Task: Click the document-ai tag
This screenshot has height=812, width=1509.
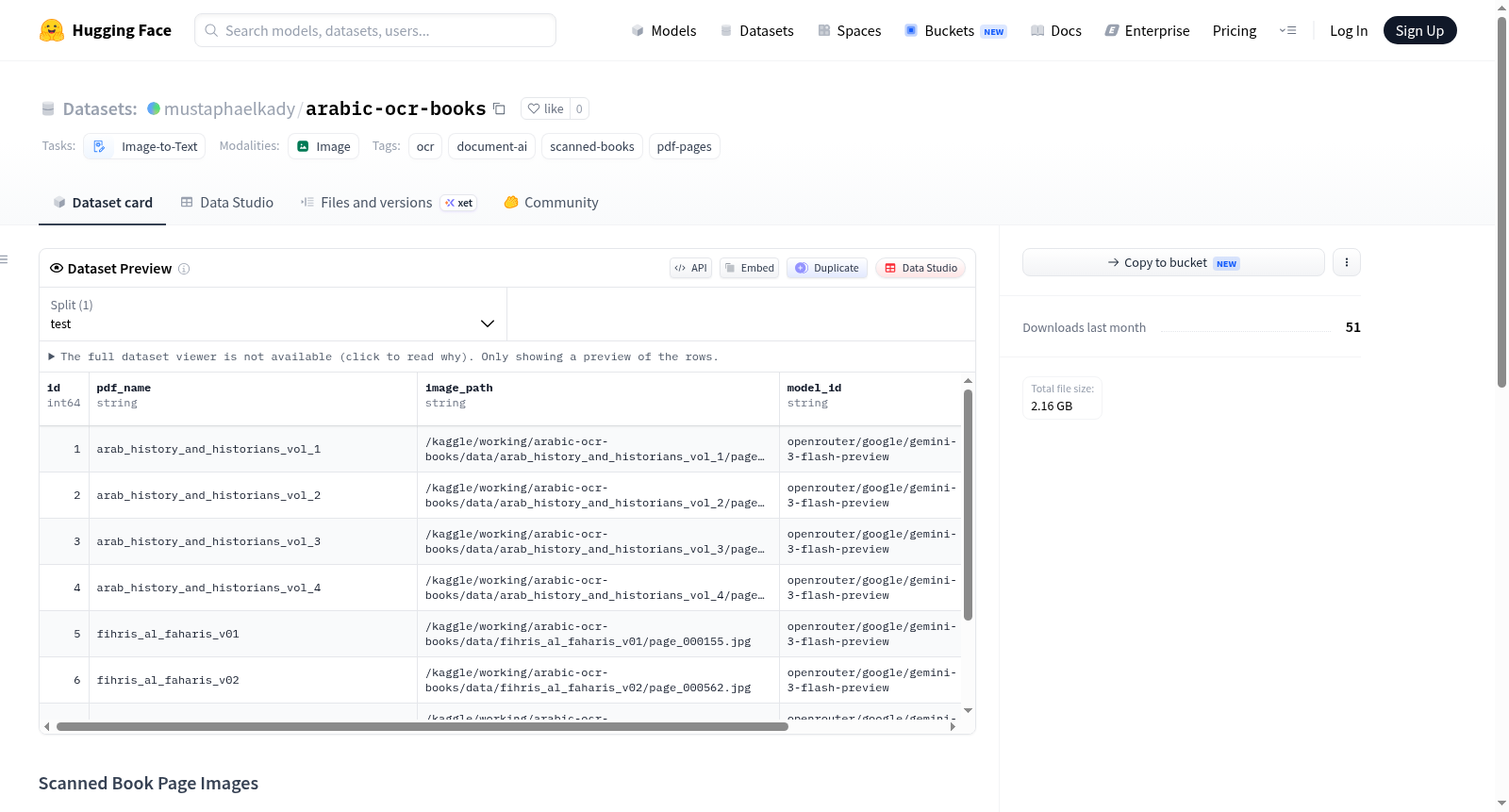Action: pos(492,146)
